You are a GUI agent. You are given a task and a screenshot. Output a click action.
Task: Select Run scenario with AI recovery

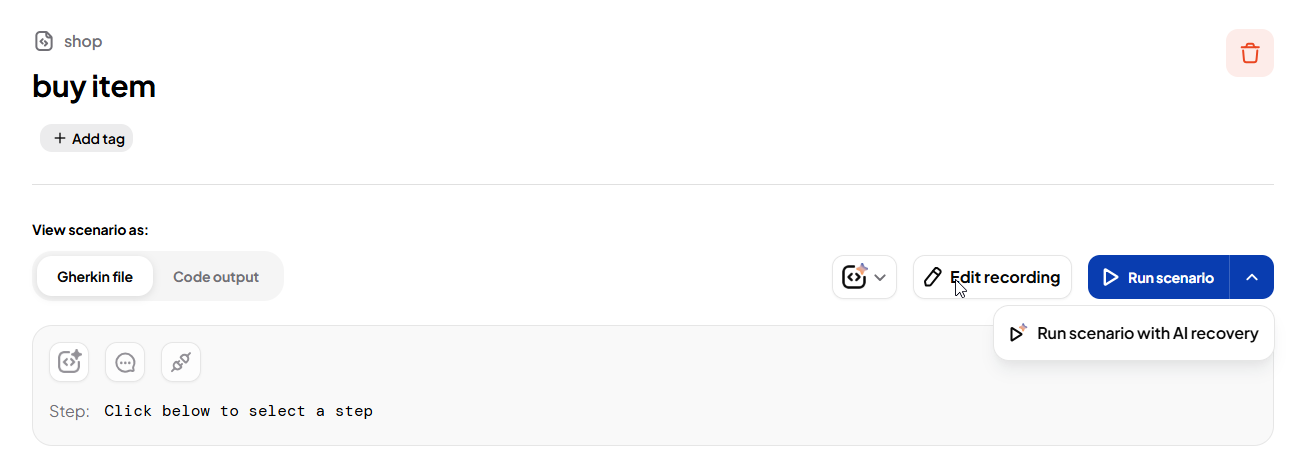(x=1147, y=333)
